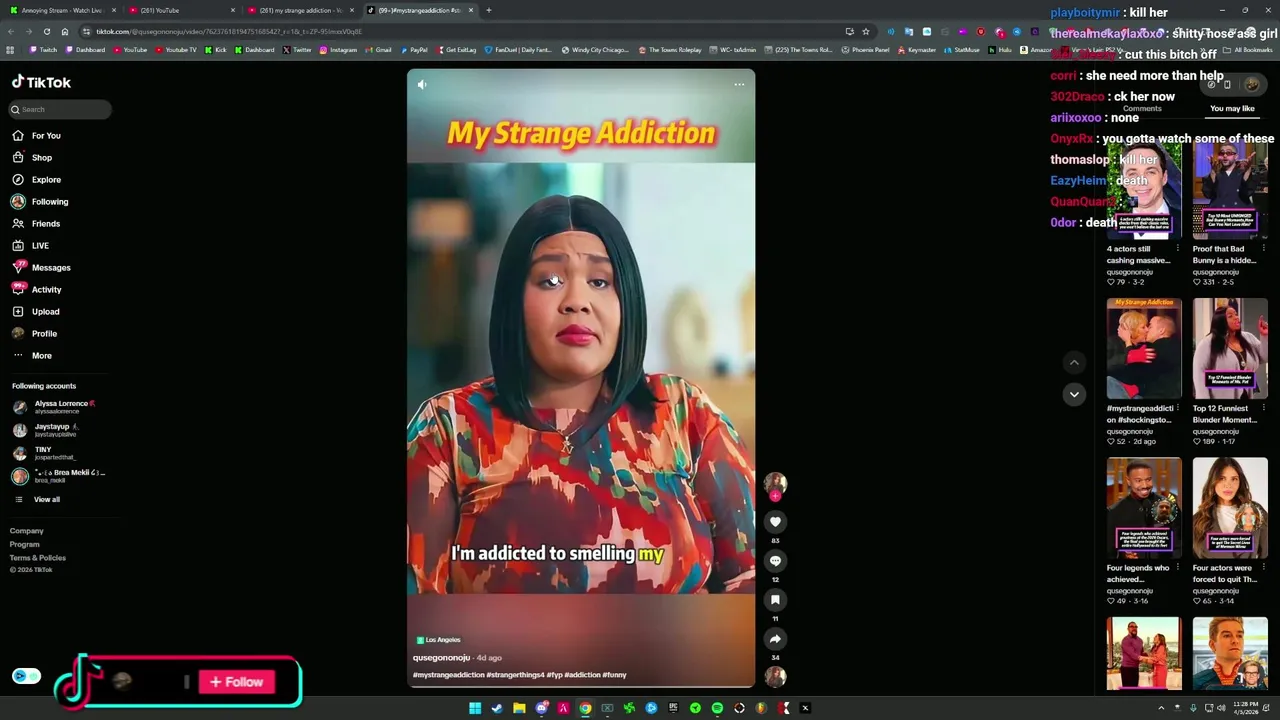Share the video with arrow icon

775,639
